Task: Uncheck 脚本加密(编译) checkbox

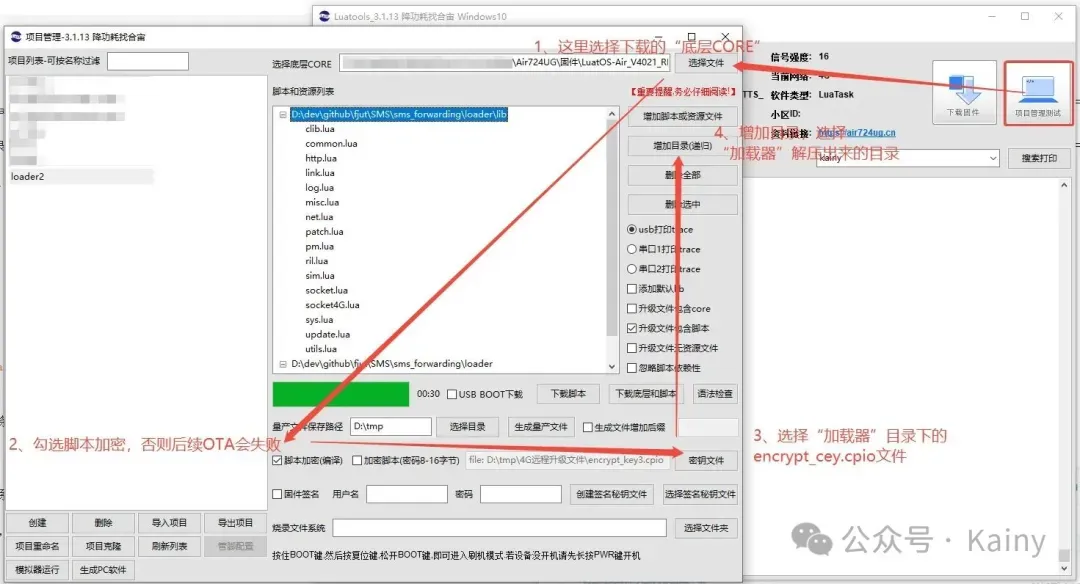Action: [x=277, y=460]
